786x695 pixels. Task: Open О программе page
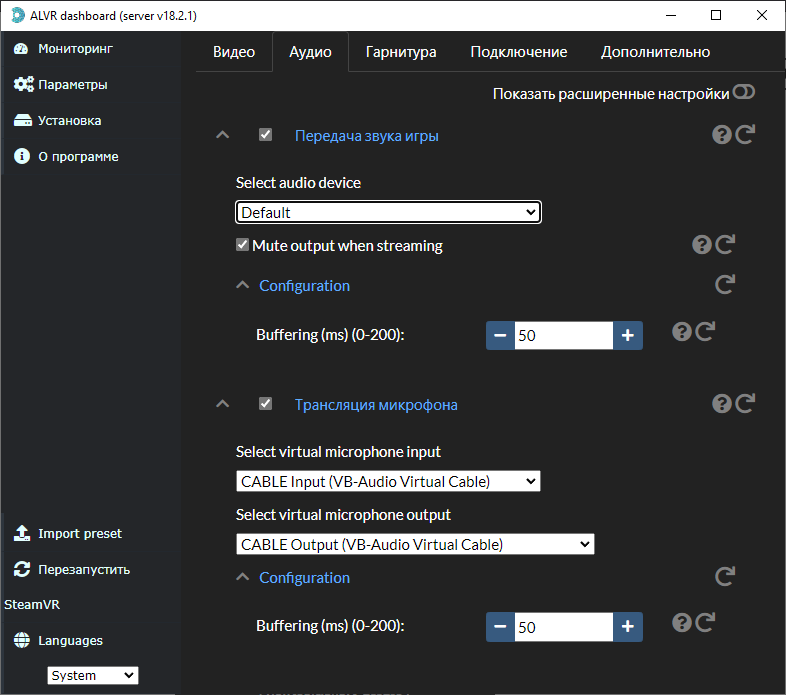tap(78, 156)
